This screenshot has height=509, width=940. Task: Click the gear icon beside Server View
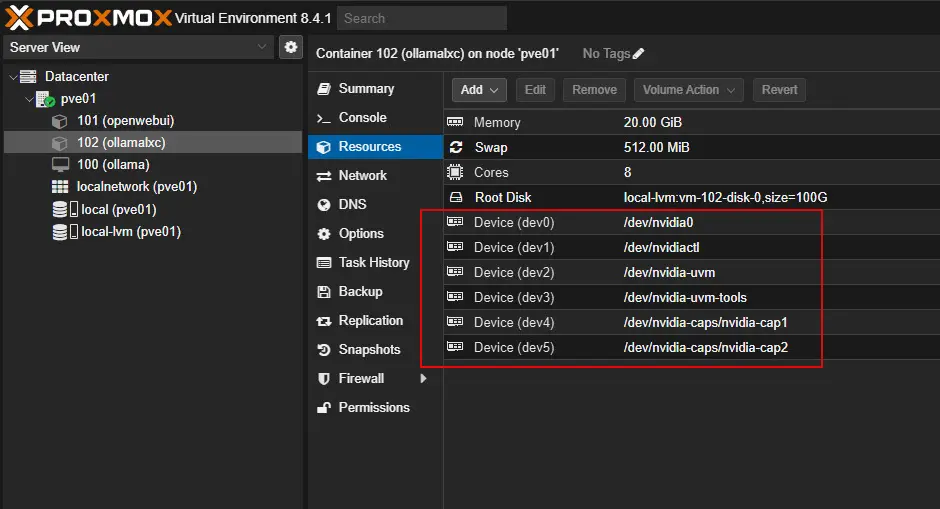(x=291, y=47)
